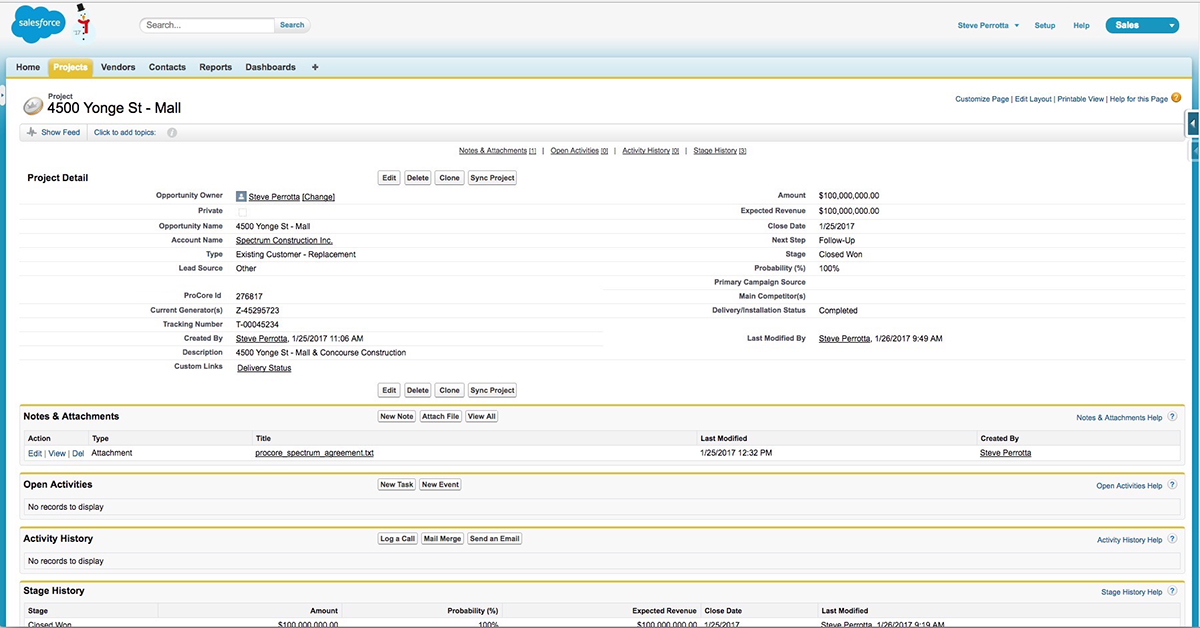Image resolution: width=1200 pixels, height=628 pixels.
Task: Show the feed via Show Feed
Action: coord(60,132)
